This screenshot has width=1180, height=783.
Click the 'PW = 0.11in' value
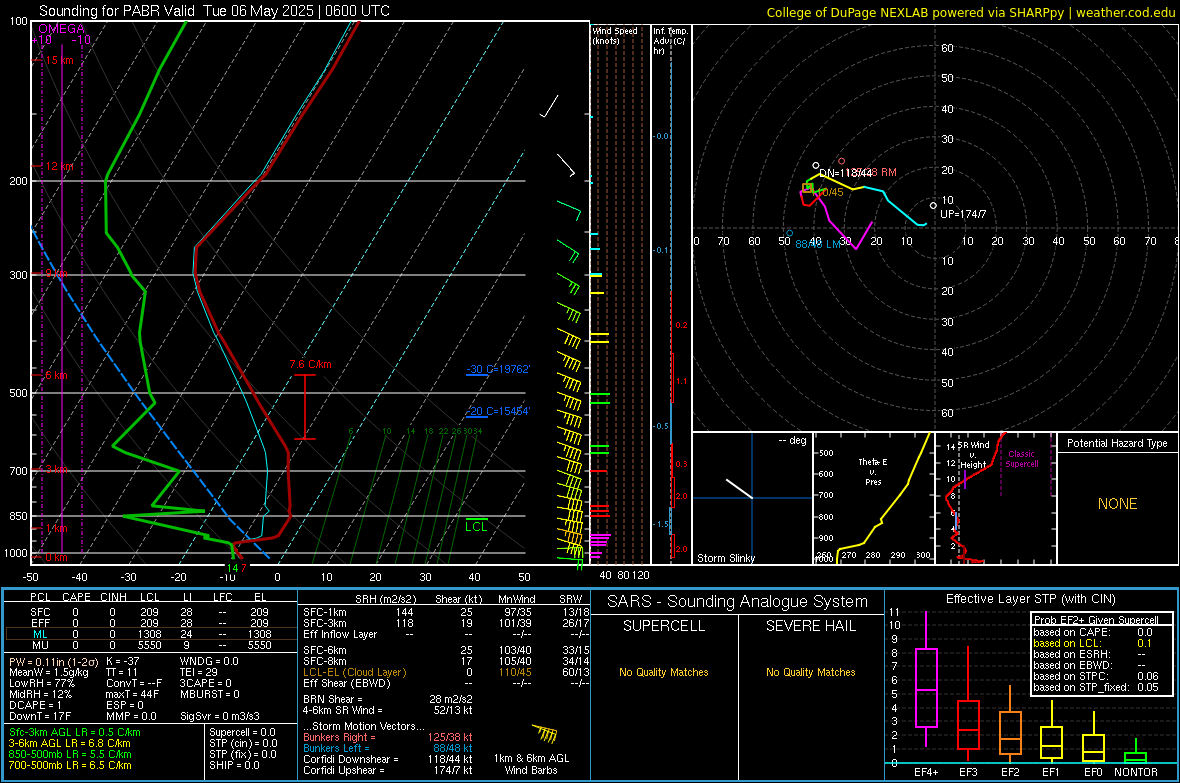coord(52,661)
